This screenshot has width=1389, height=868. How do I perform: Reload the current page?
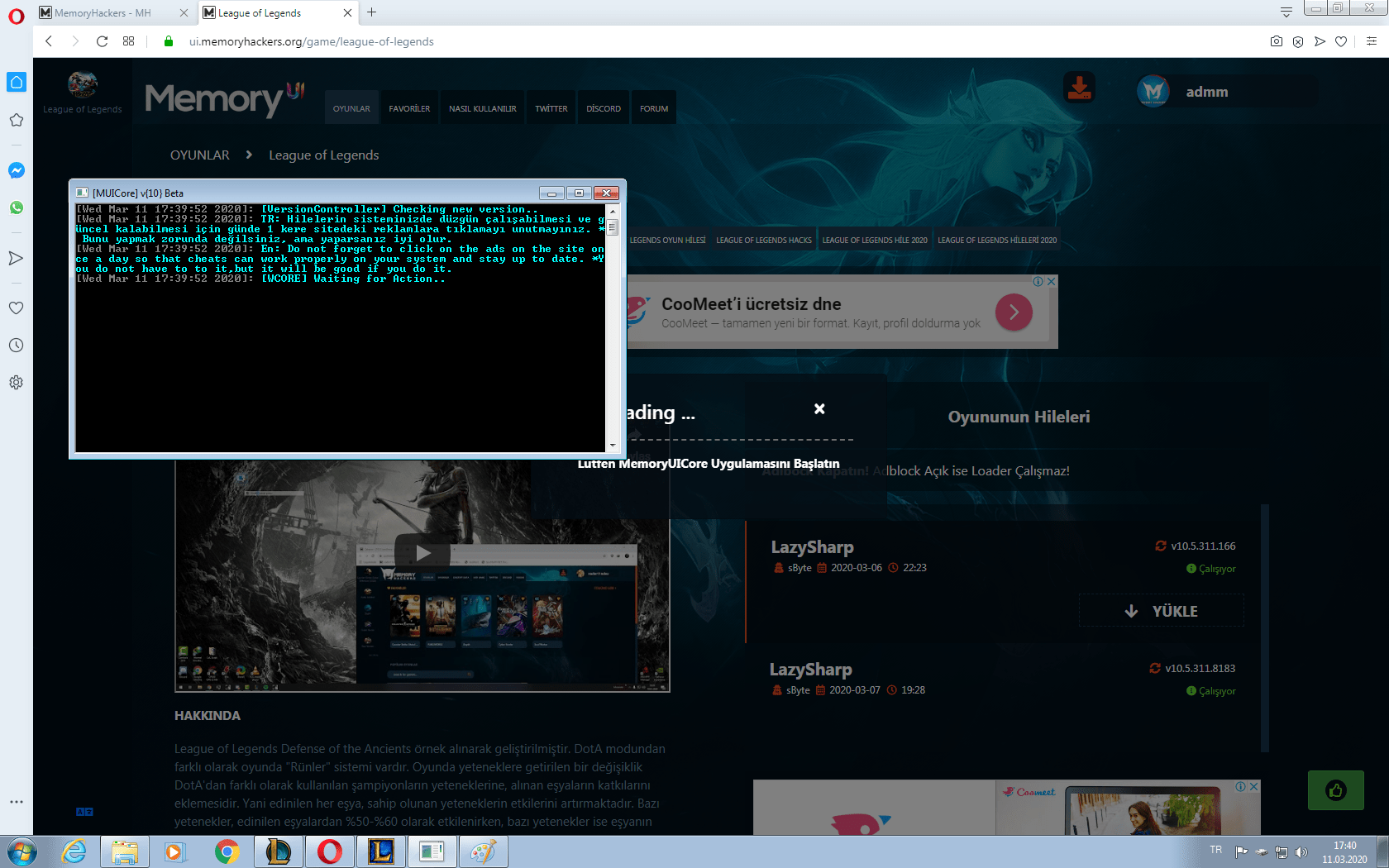[102, 41]
